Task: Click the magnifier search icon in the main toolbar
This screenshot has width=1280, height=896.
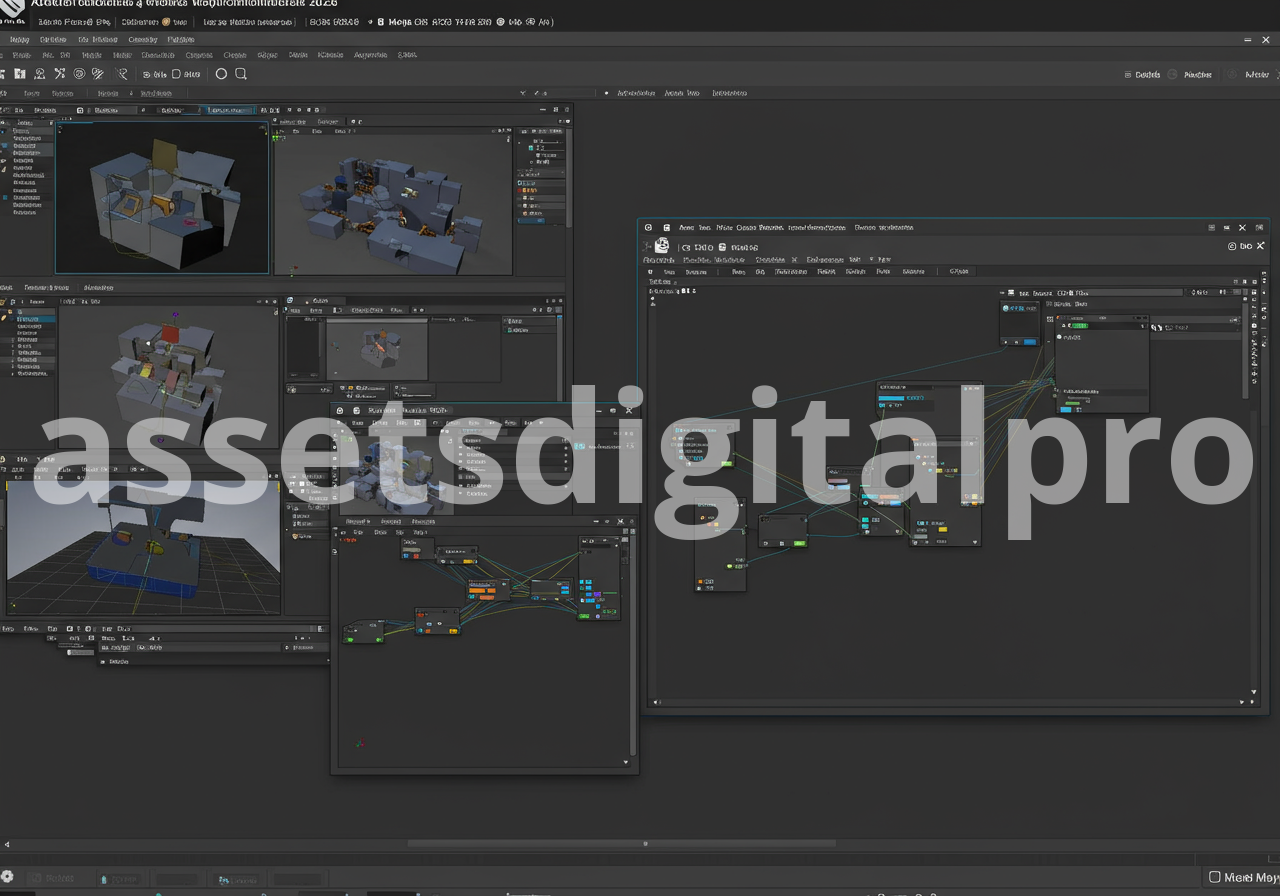Action: 241,74
